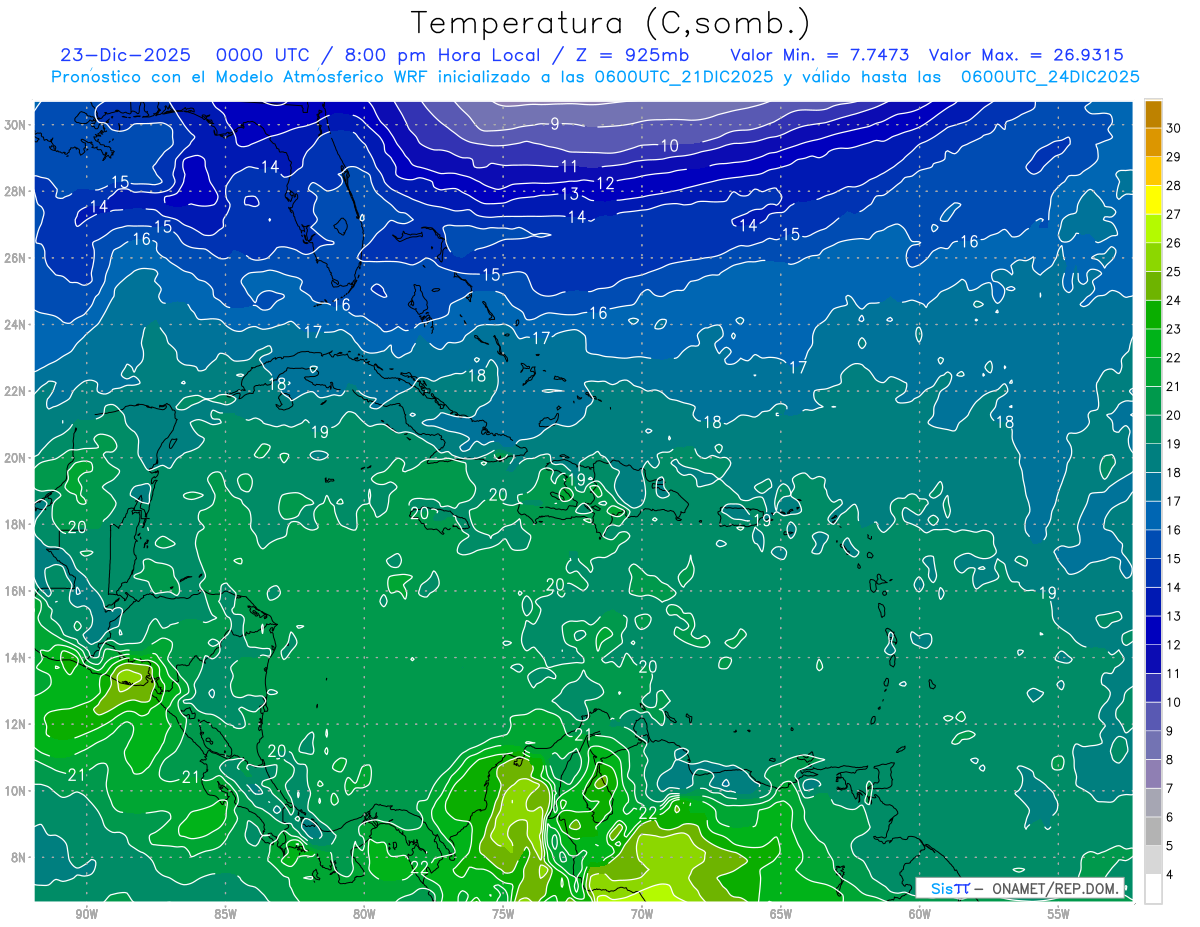Click color scale swatch between 7 and 8

(x=1154, y=774)
